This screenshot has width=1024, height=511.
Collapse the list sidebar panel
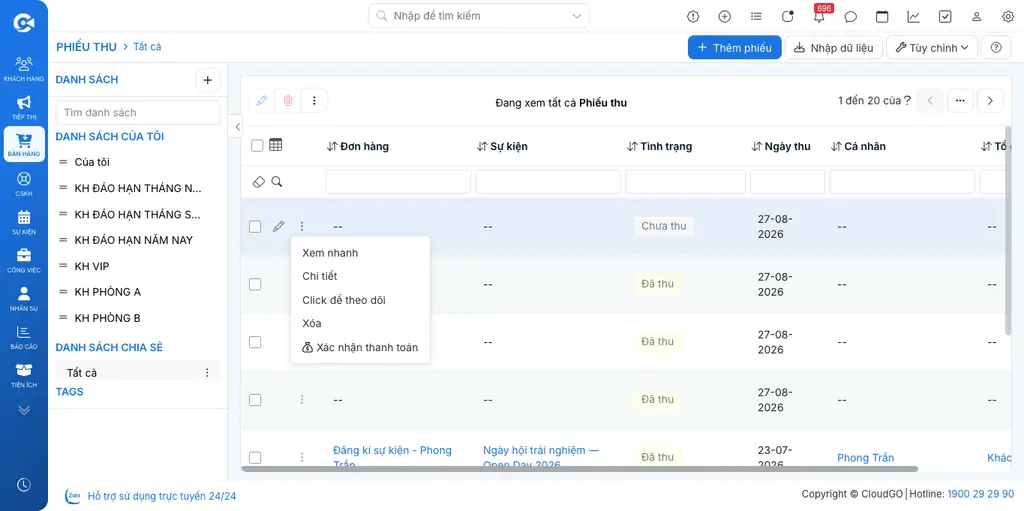(x=237, y=126)
